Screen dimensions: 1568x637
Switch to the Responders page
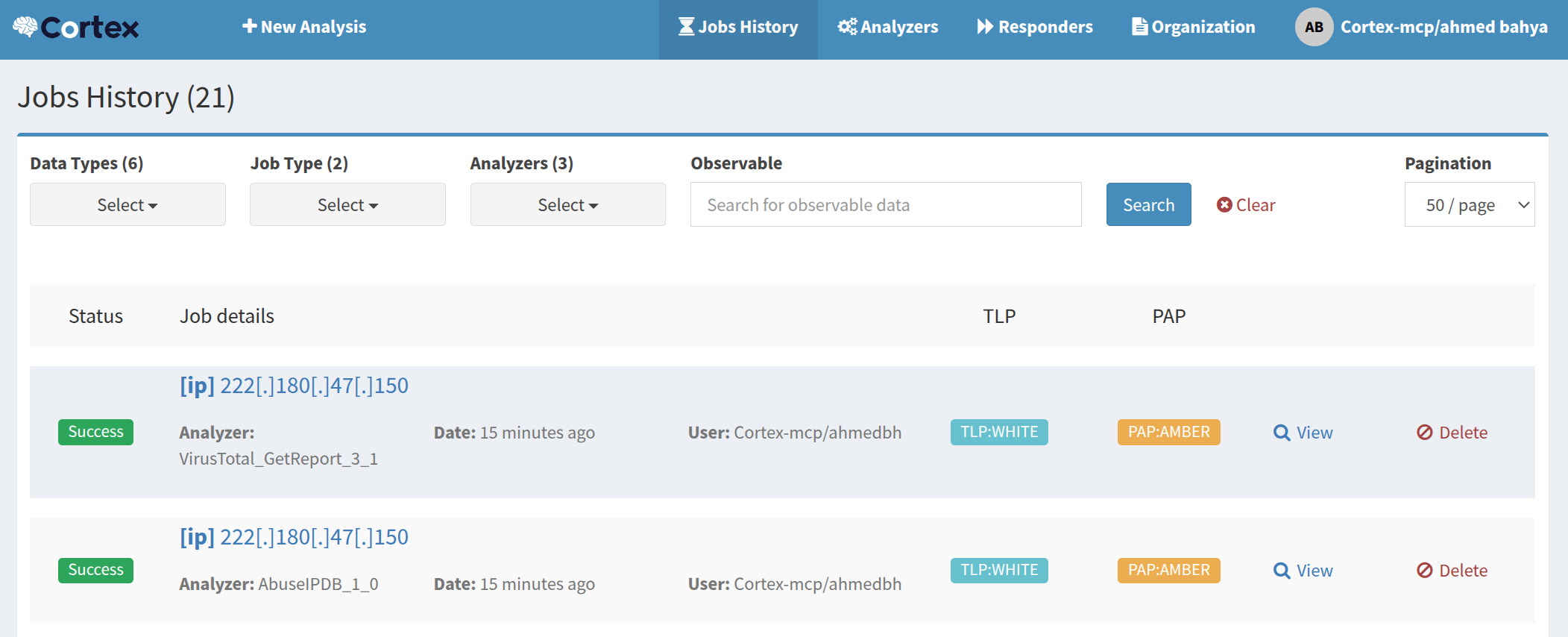(1035, 28)
